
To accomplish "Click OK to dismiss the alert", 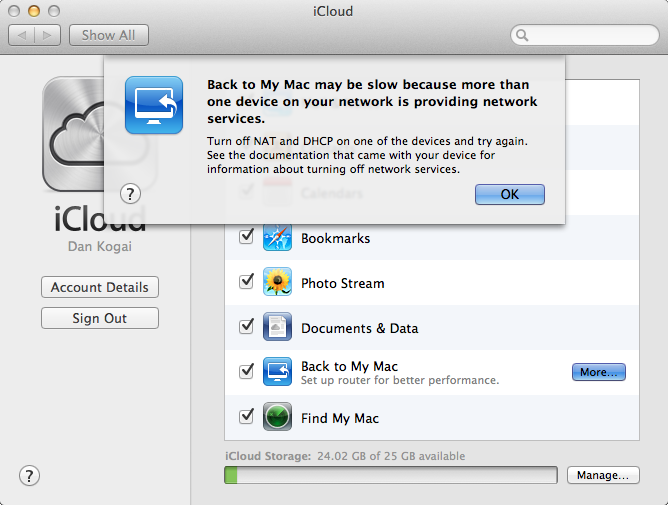I will tap(510, 194).
